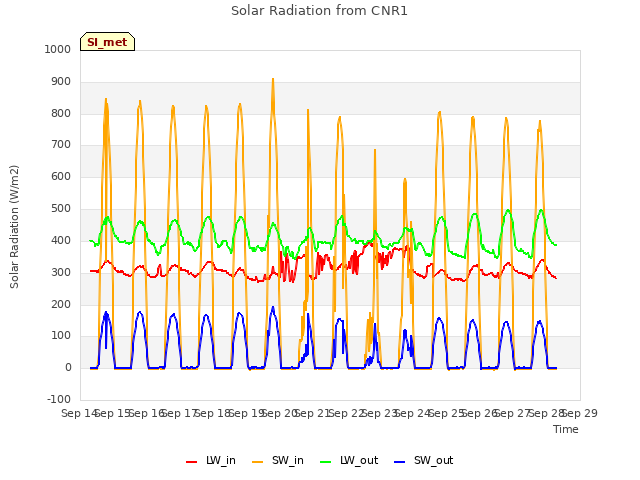Click the -100 y-axis tick label
The height and width of the screenshot is (480, 640).
(x=59, y=399)
